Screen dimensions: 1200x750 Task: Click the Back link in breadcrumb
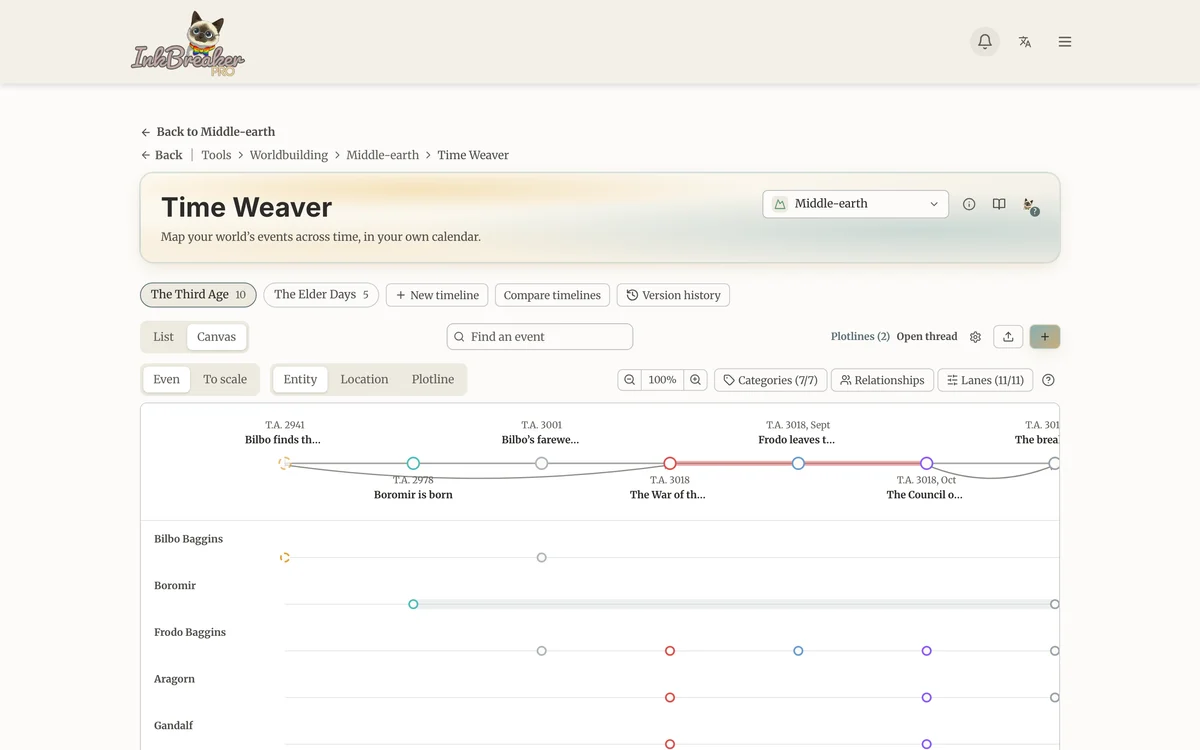click(x=162, y=155)
